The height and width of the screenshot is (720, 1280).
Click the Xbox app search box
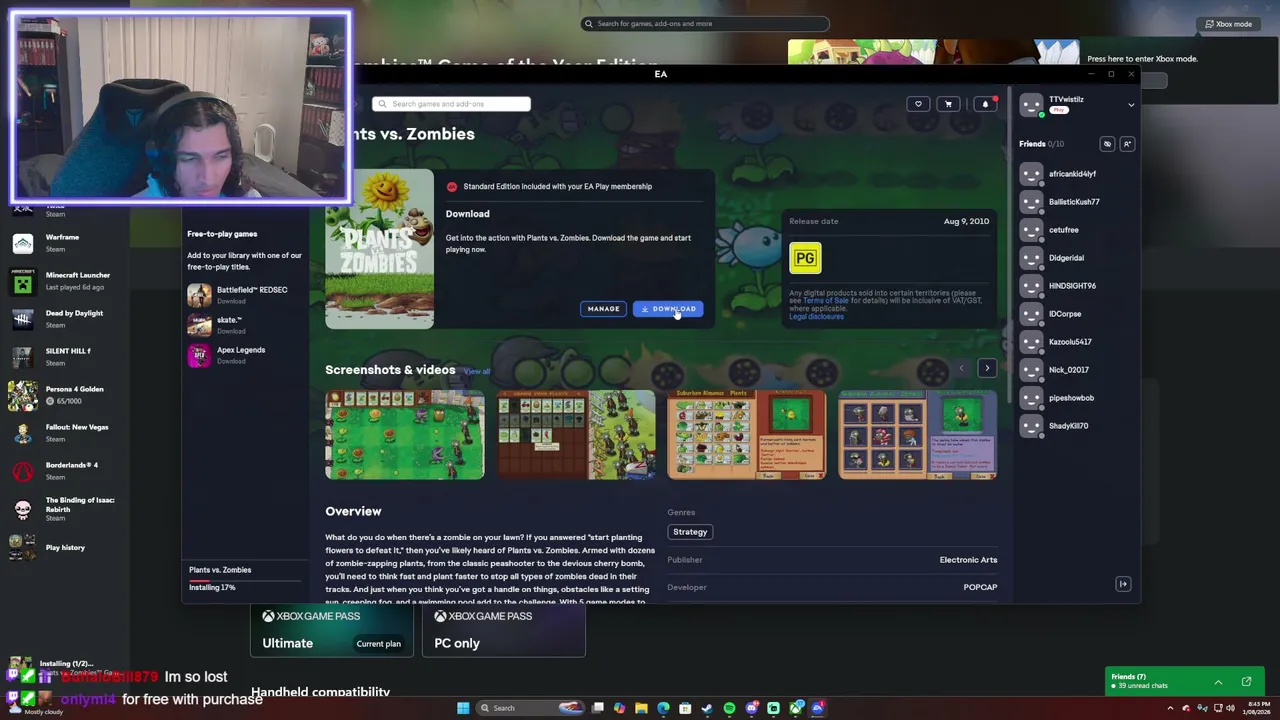(x=705, y=24)
